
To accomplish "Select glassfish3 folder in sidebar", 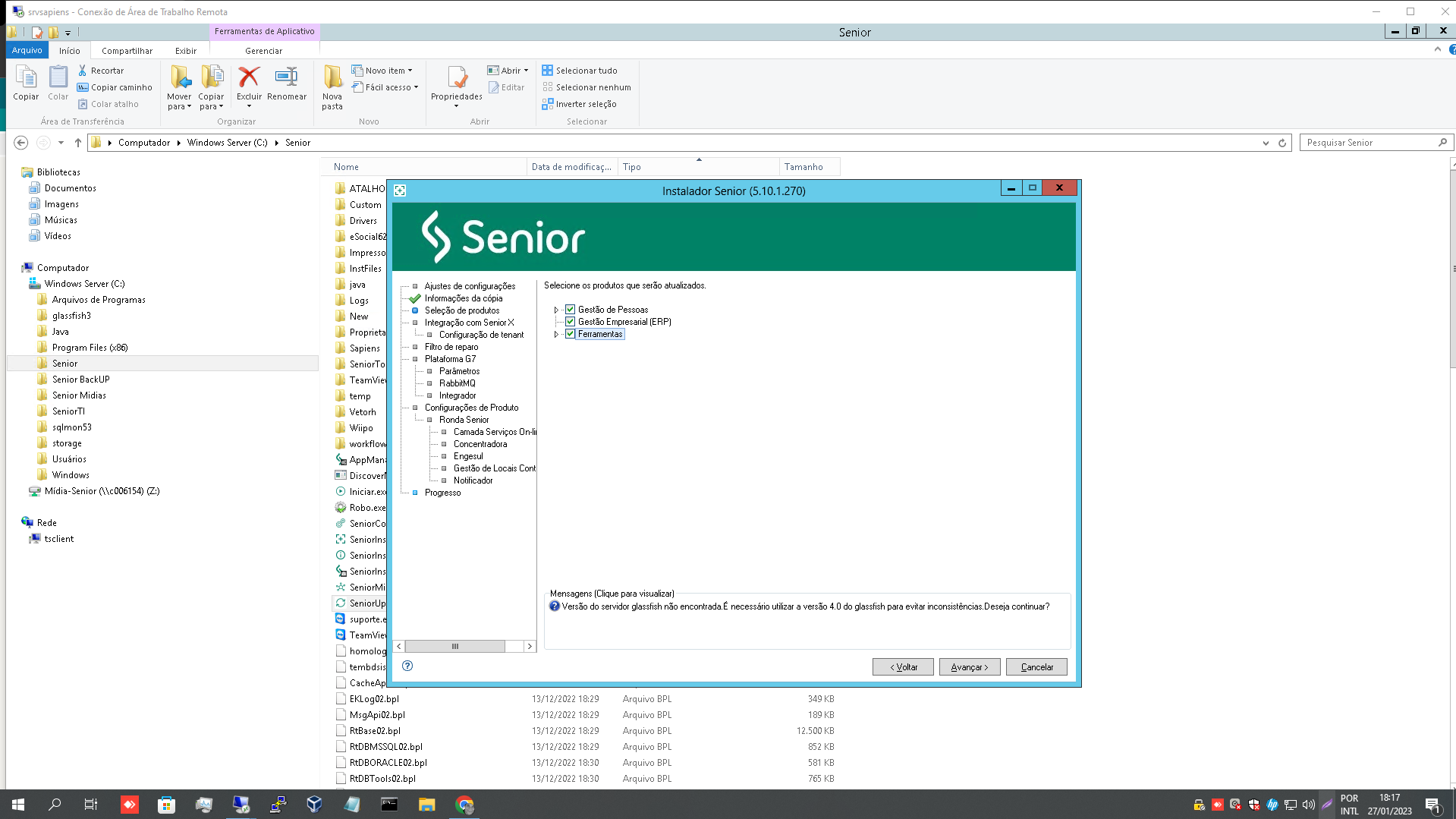I will pos(71,316).
